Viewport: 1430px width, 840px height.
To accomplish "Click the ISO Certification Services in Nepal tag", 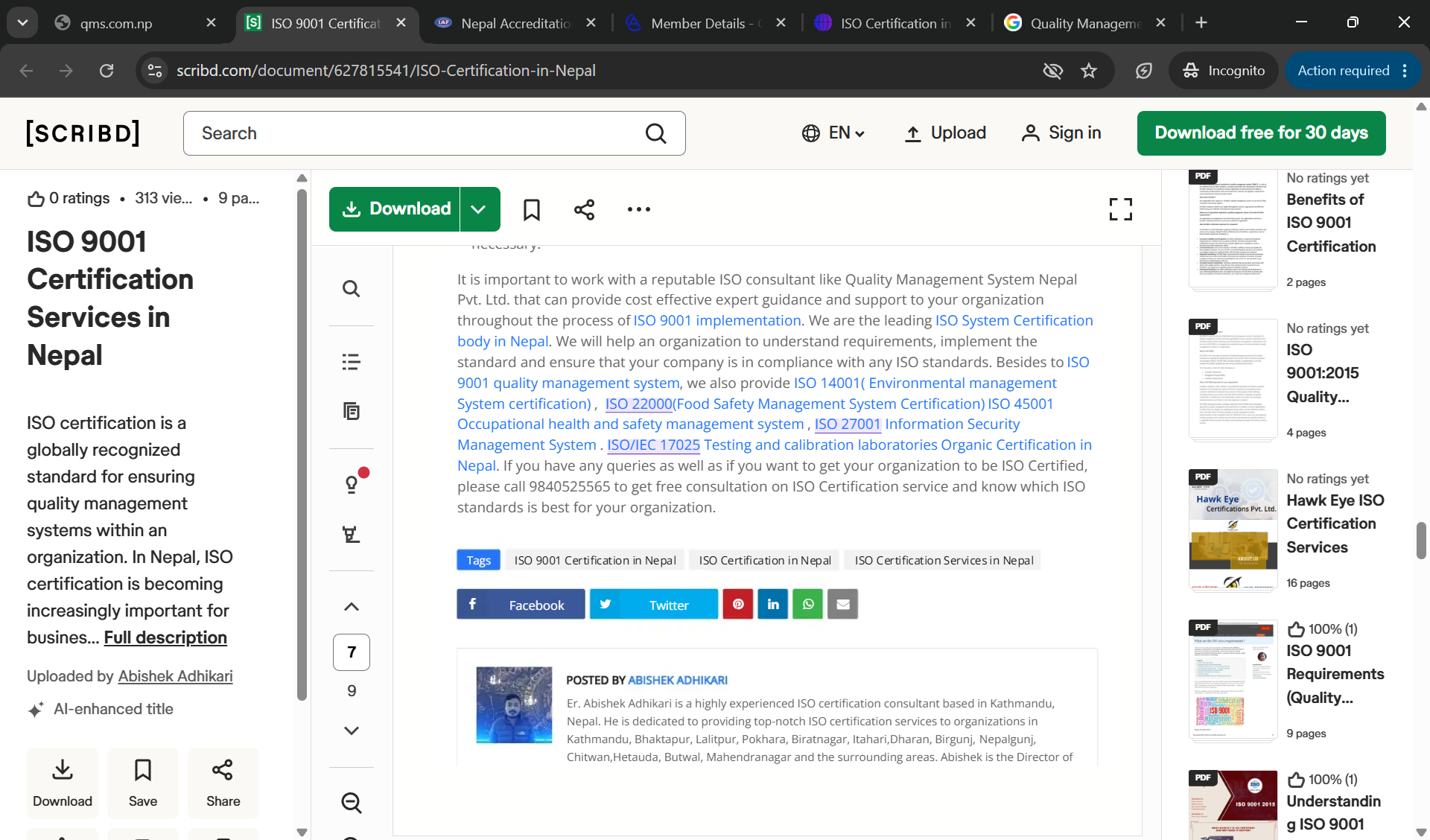I will [x=944, y=560].
